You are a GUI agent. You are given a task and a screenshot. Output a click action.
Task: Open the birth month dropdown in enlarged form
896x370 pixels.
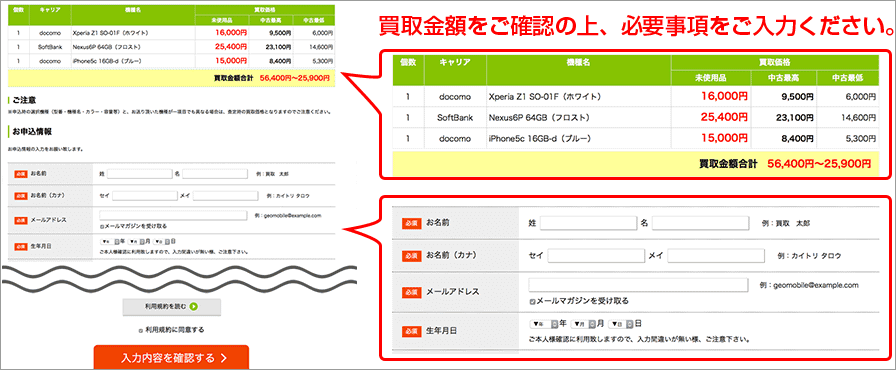[x=583, y=324]
